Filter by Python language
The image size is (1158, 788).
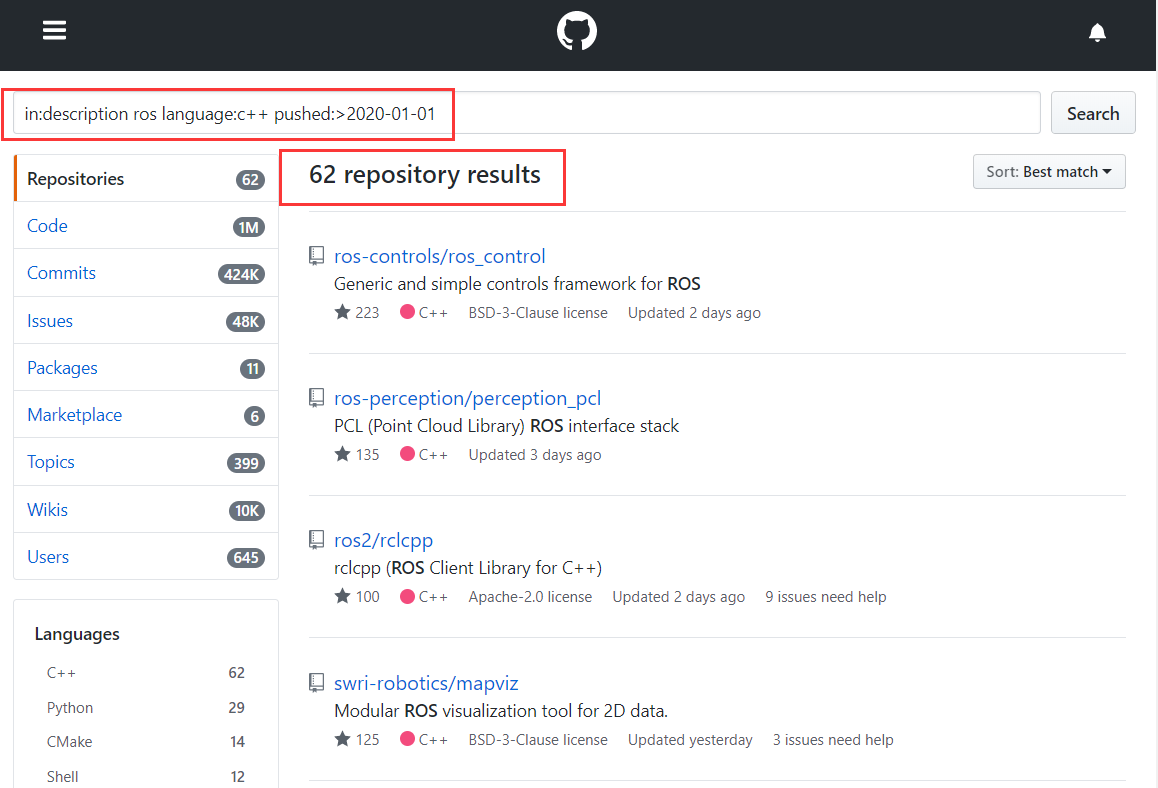point(145,708)
